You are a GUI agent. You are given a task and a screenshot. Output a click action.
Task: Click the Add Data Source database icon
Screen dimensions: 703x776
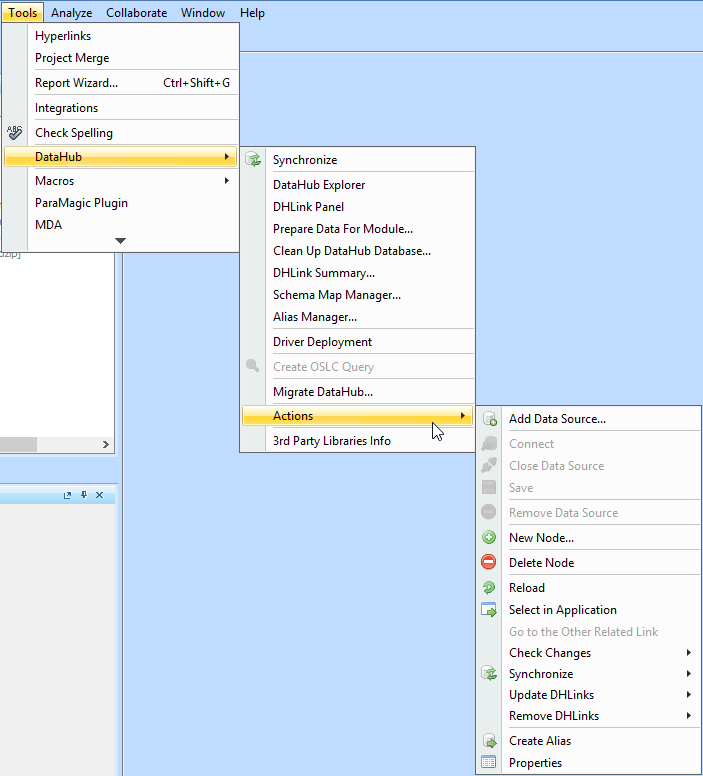[x=489, y=419]
